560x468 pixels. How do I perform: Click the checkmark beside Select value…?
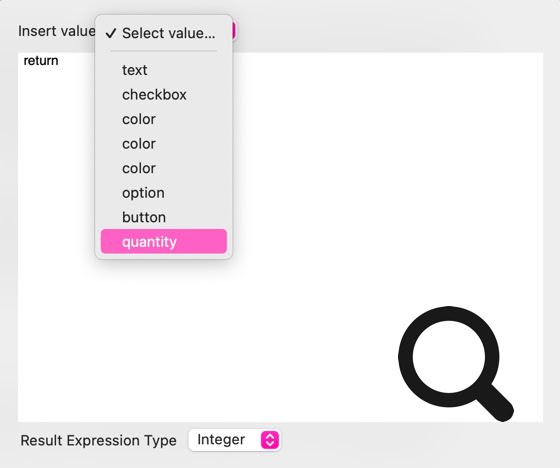(111, 33)
